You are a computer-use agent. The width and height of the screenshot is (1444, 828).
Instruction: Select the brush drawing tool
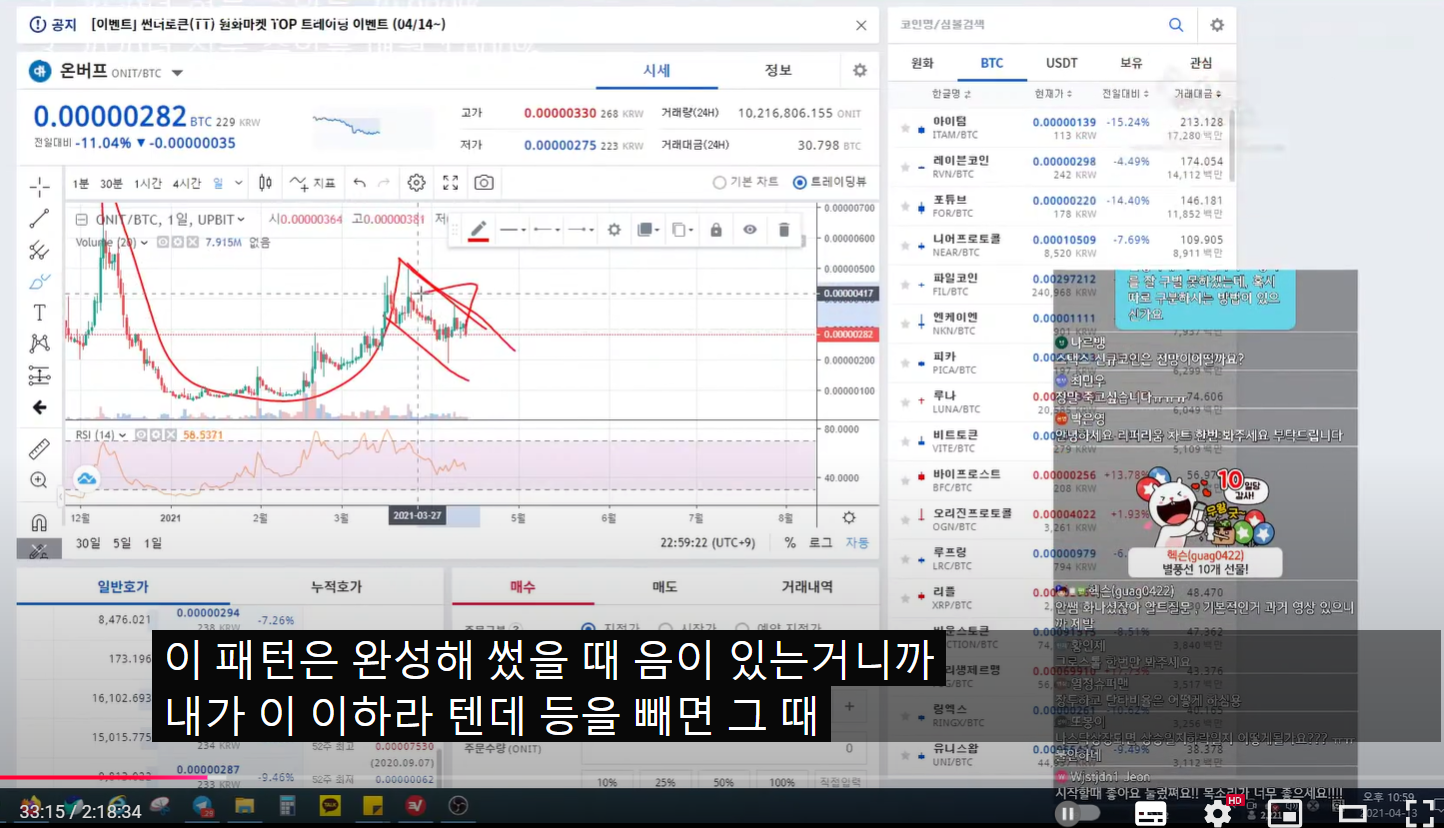pyautogui.click(x=39, y=281)
